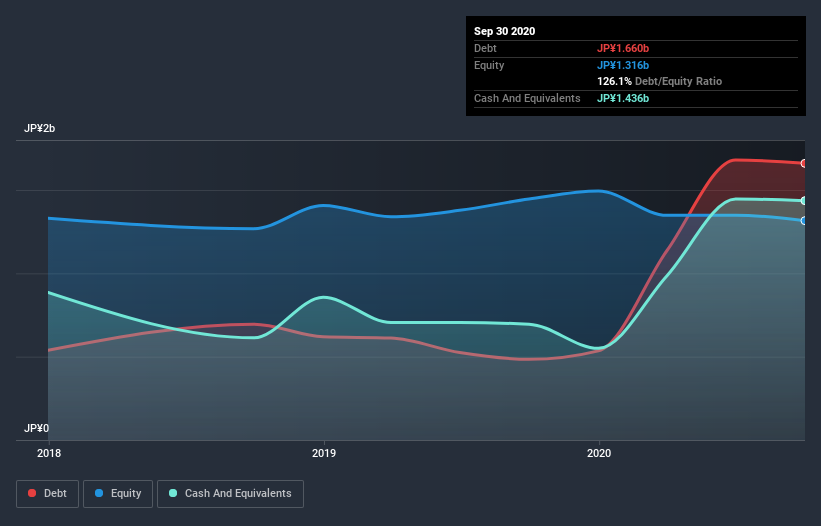Click the Sep 30 2020 tooltip date
Image resolution: width=821 pixels, height=526 pixels.
tap(504, 31)
